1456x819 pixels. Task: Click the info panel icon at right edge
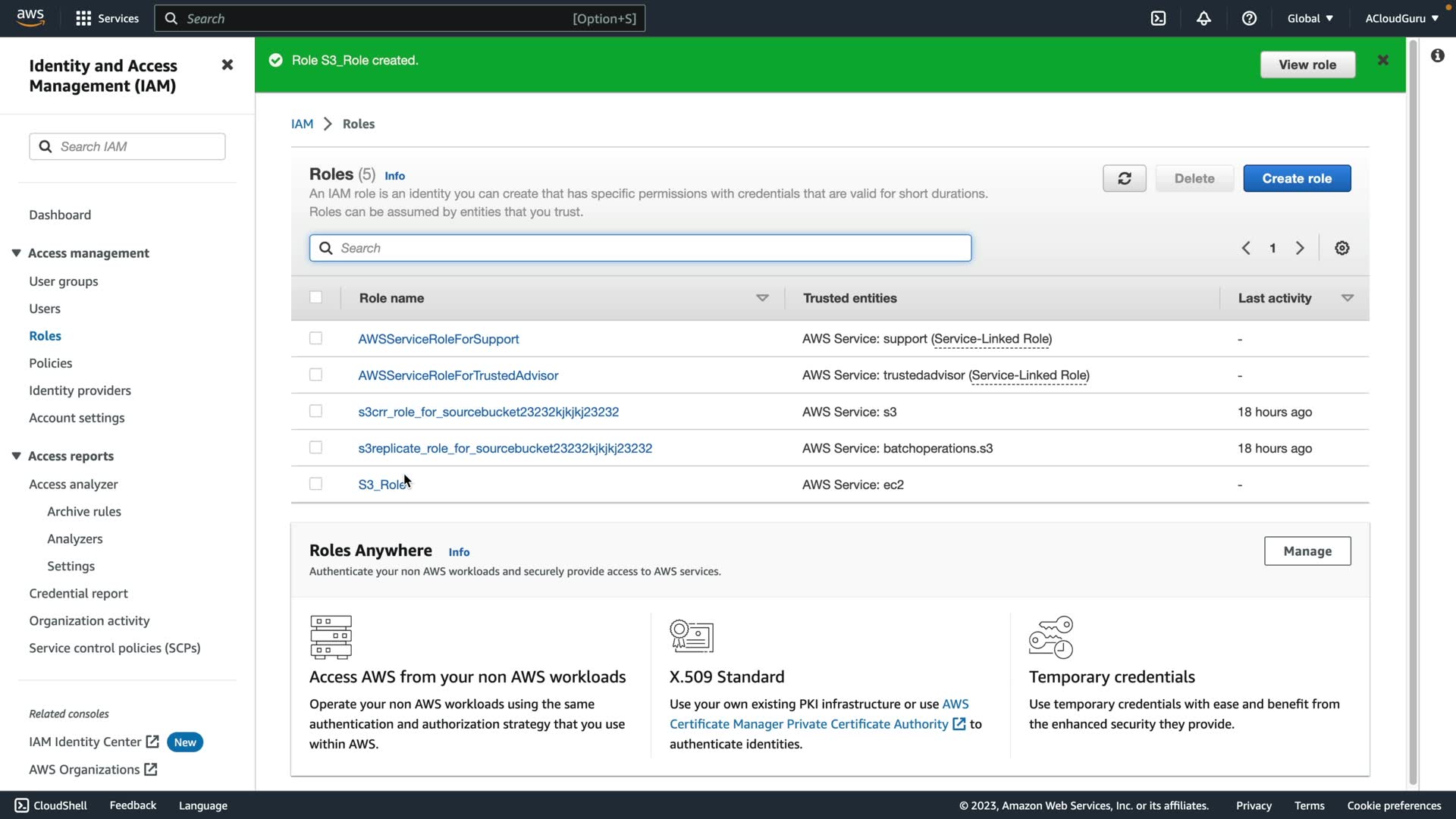[x=1437, y=55]
